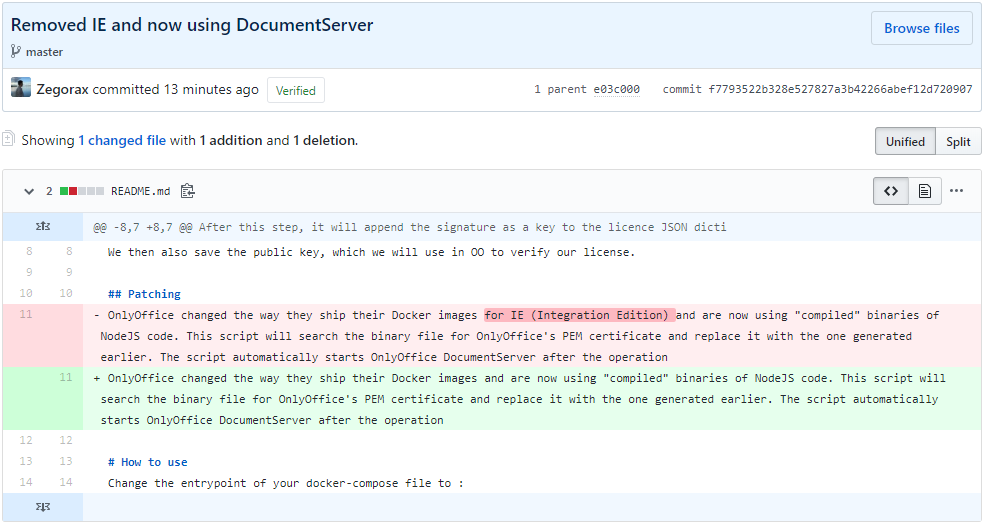Click the '# How to use' heading line
The width and height of the screenshot is (983, 529).
(147, 462)
